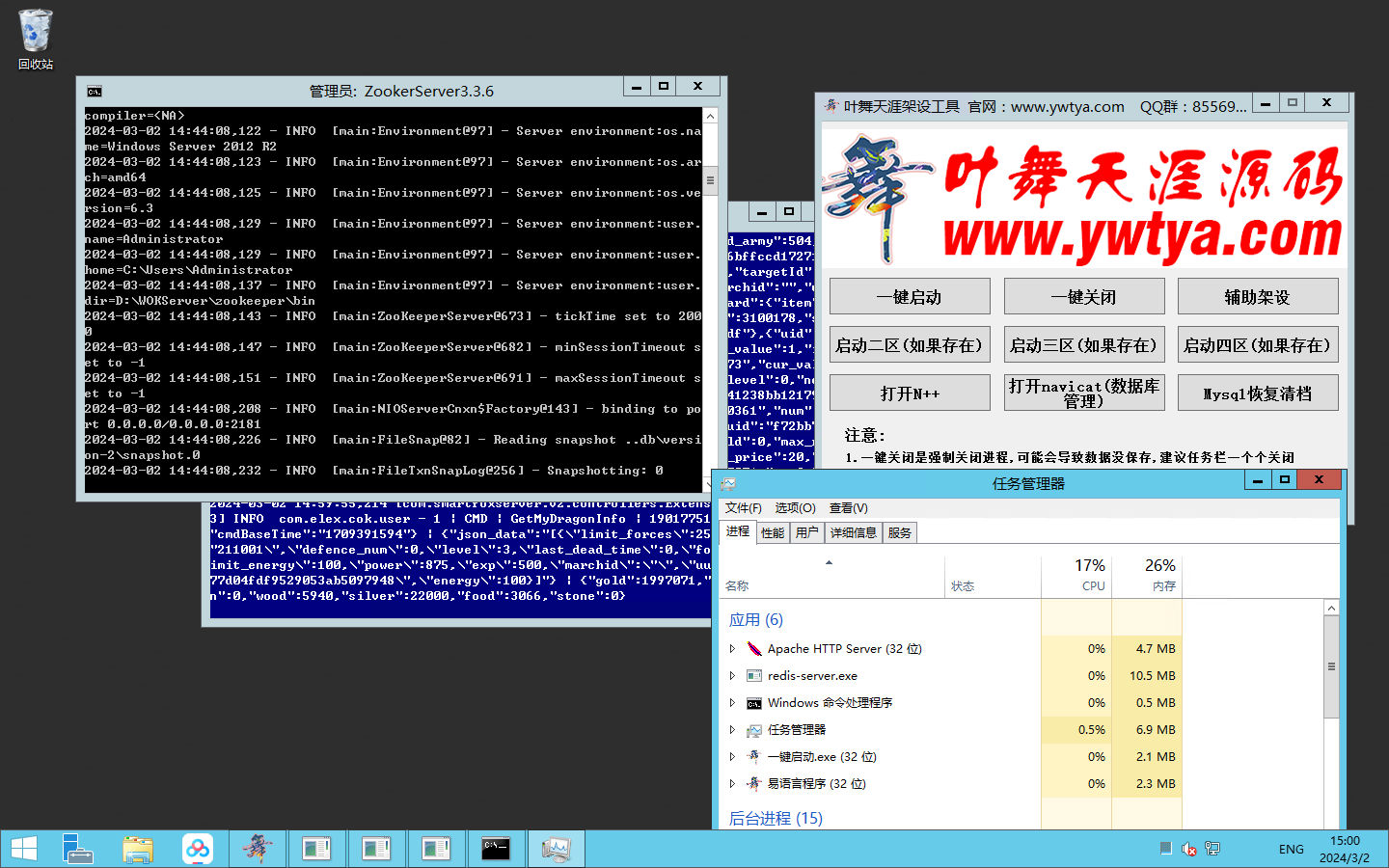Open Server Manager from the taskbar

(77, 849)
